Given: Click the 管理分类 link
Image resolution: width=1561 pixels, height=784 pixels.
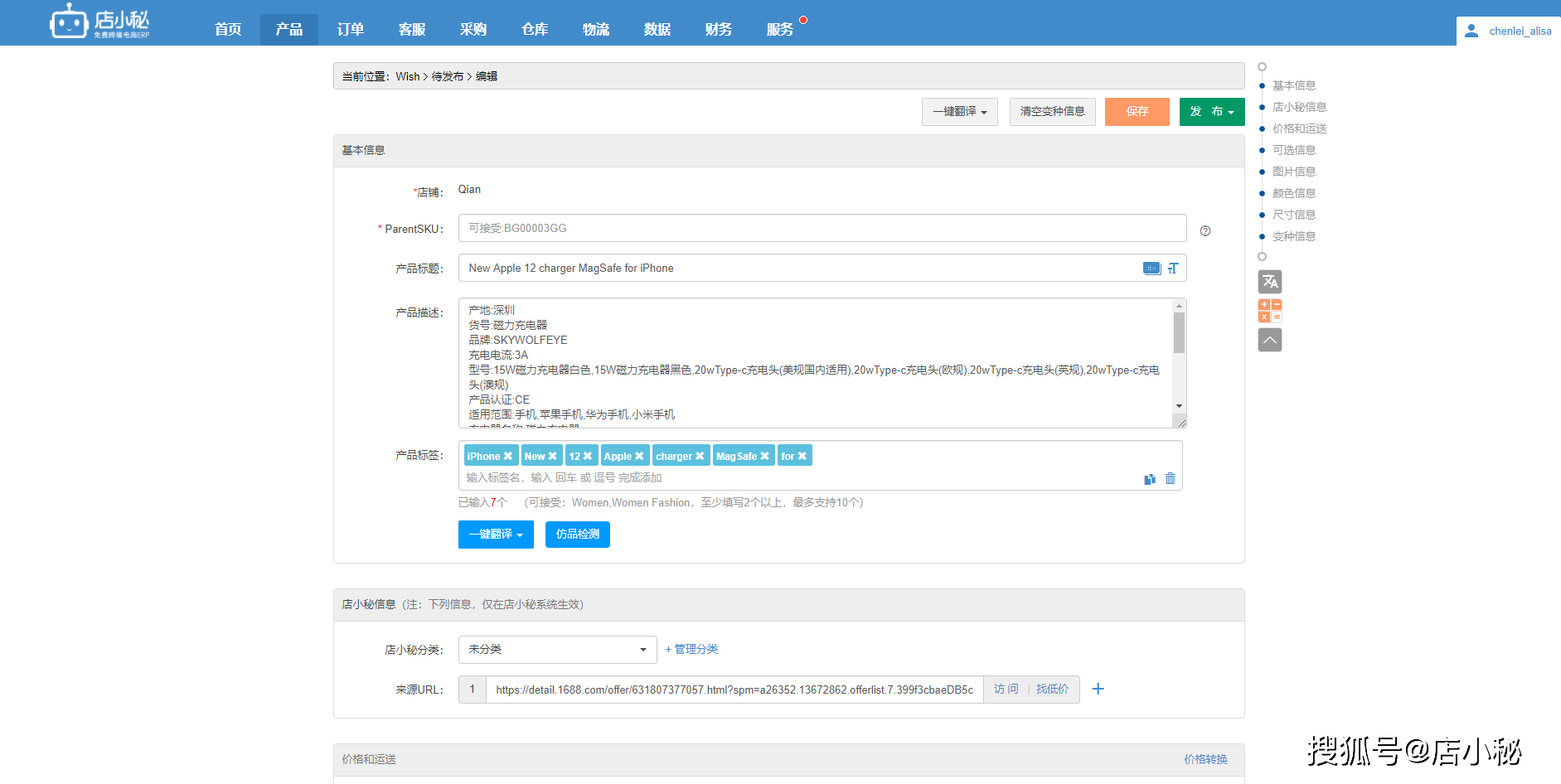Looking at the screenshot, I should point(692,650).
